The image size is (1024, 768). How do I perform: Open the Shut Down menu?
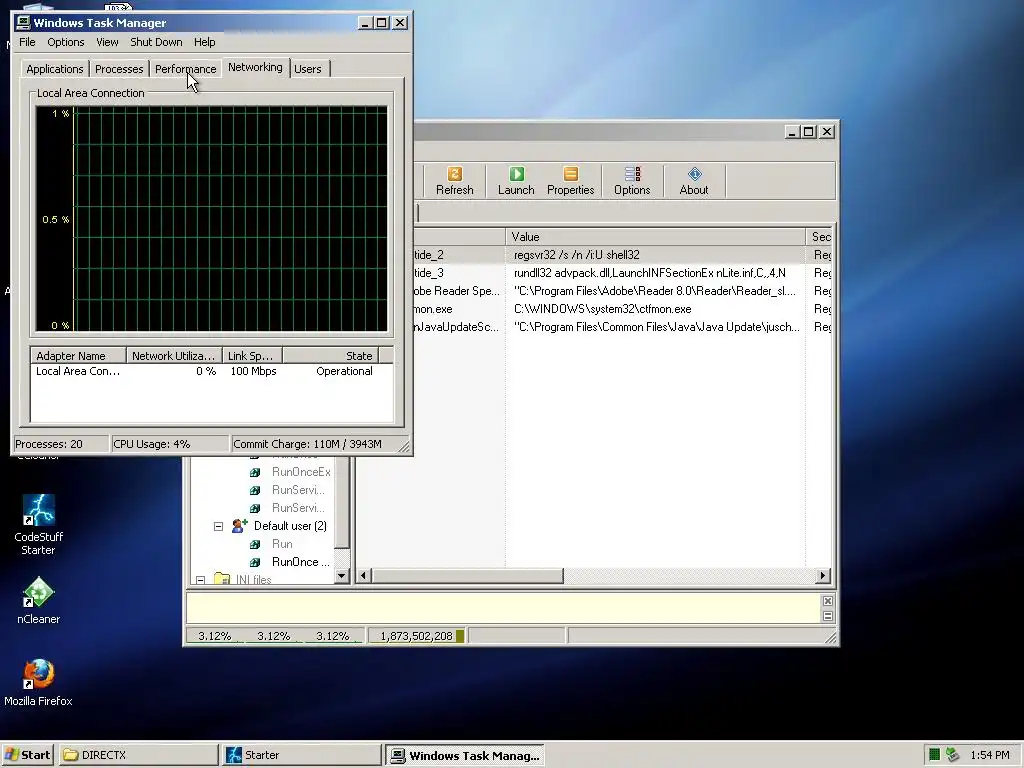click(x=156, y=42)
